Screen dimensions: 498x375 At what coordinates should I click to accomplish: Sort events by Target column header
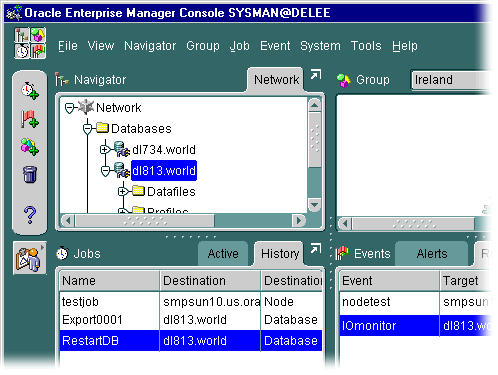(466, 281)
